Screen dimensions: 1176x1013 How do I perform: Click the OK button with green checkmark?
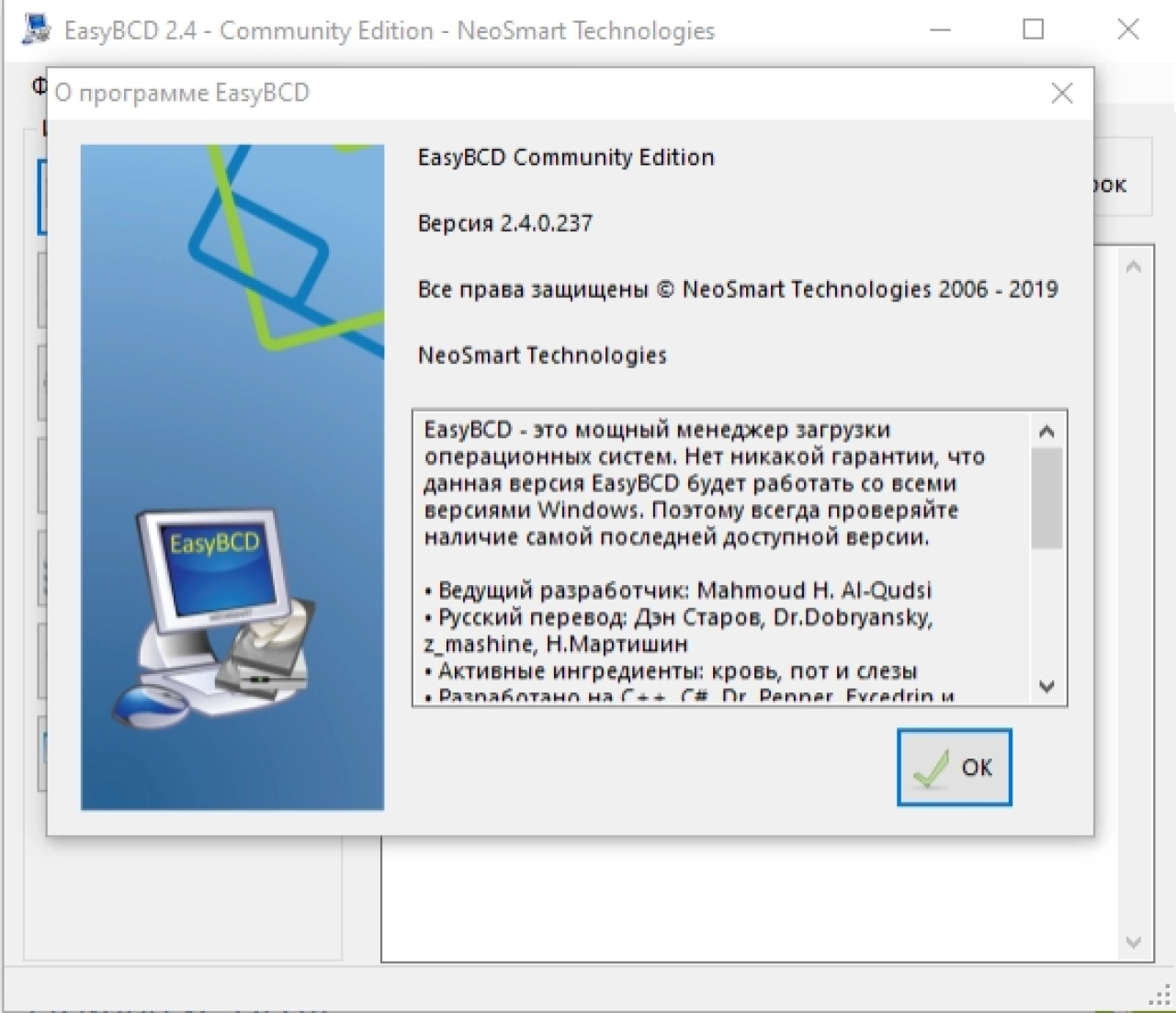point(954,767)
